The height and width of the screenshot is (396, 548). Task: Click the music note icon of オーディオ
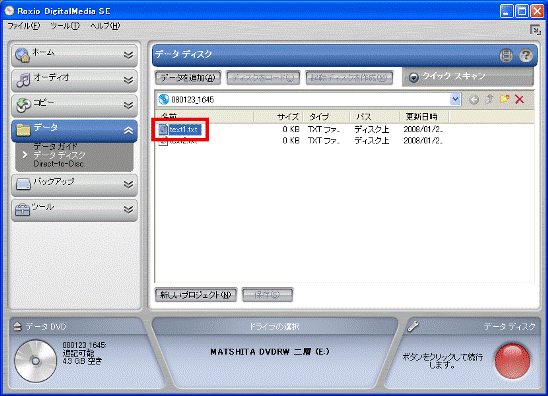23,80
